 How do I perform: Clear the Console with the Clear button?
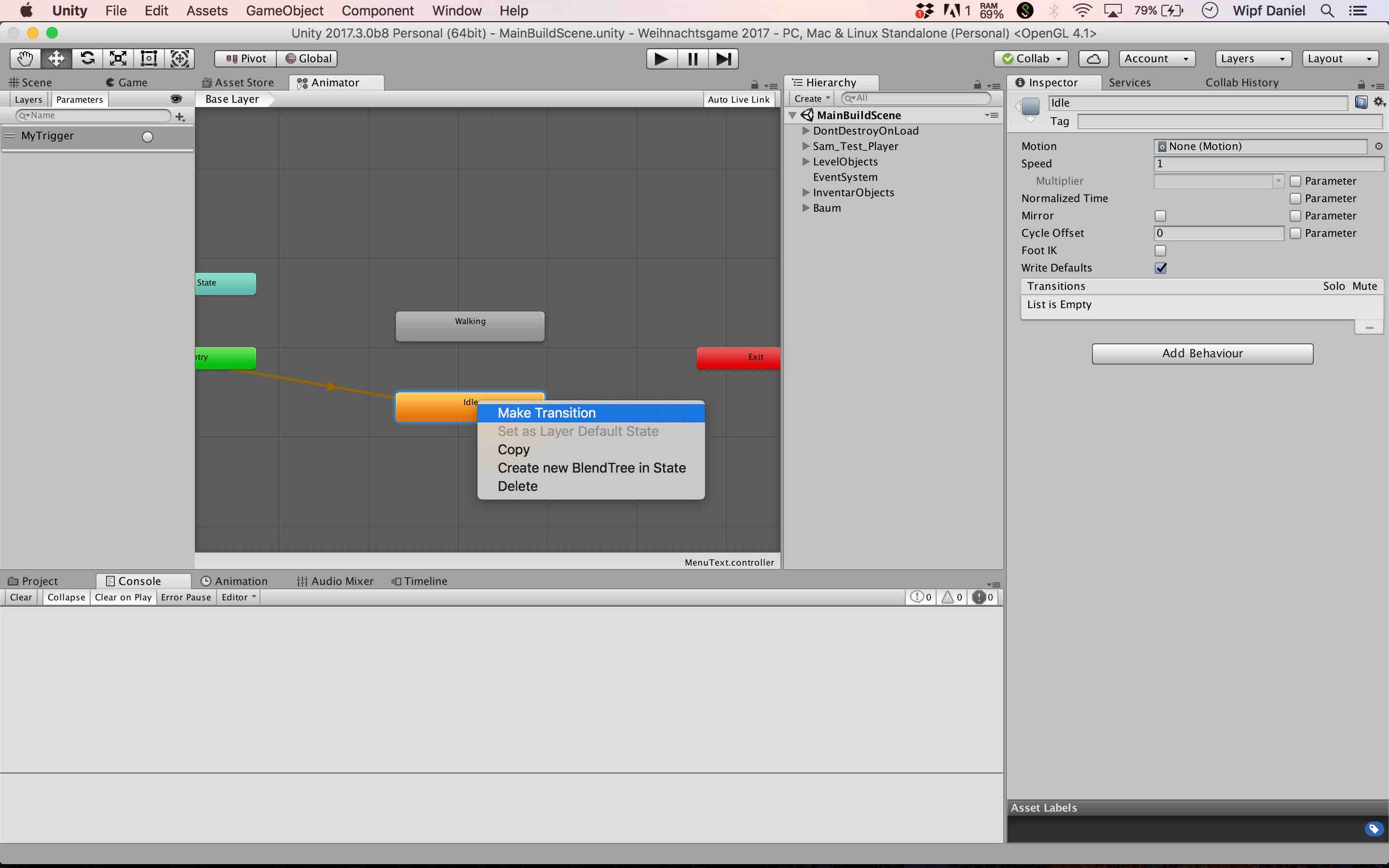[21, 597]
